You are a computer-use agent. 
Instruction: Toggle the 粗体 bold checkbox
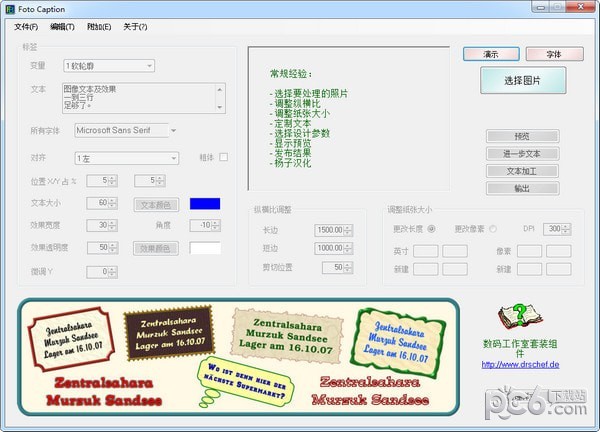point(224,157)
